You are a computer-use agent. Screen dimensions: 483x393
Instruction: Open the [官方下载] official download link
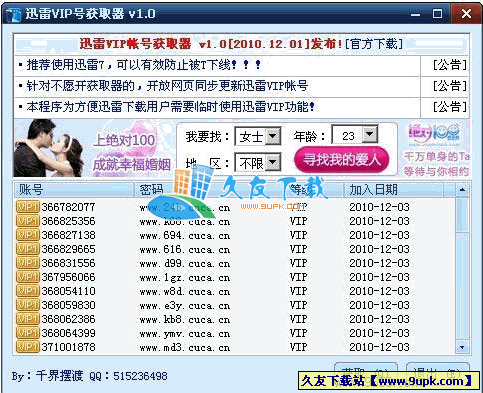[x=374, y=44]
